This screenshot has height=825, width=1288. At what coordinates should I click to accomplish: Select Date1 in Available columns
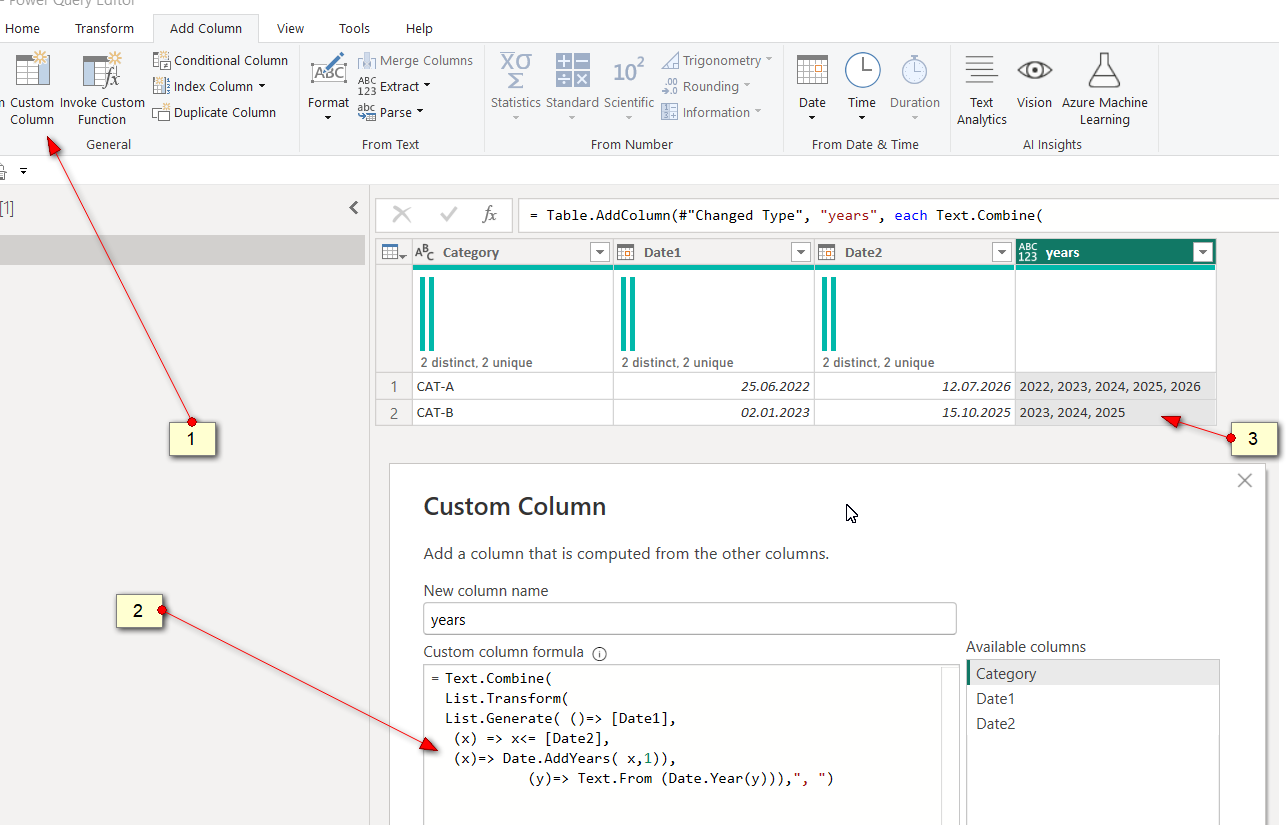(x=1093, y=698)
